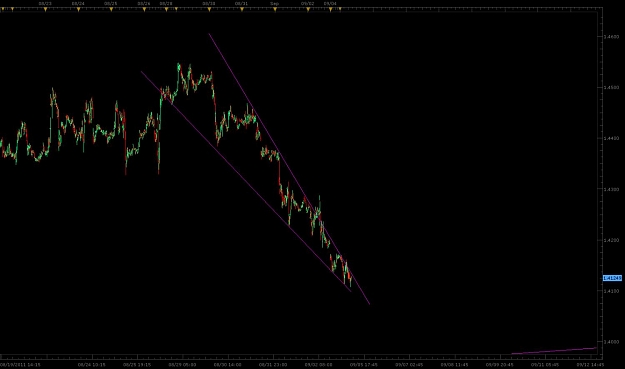625x369 pixels.
Task: Click the 09/12 14:45 time axis label
Action: pyautogui.click(x=590, y=364)
